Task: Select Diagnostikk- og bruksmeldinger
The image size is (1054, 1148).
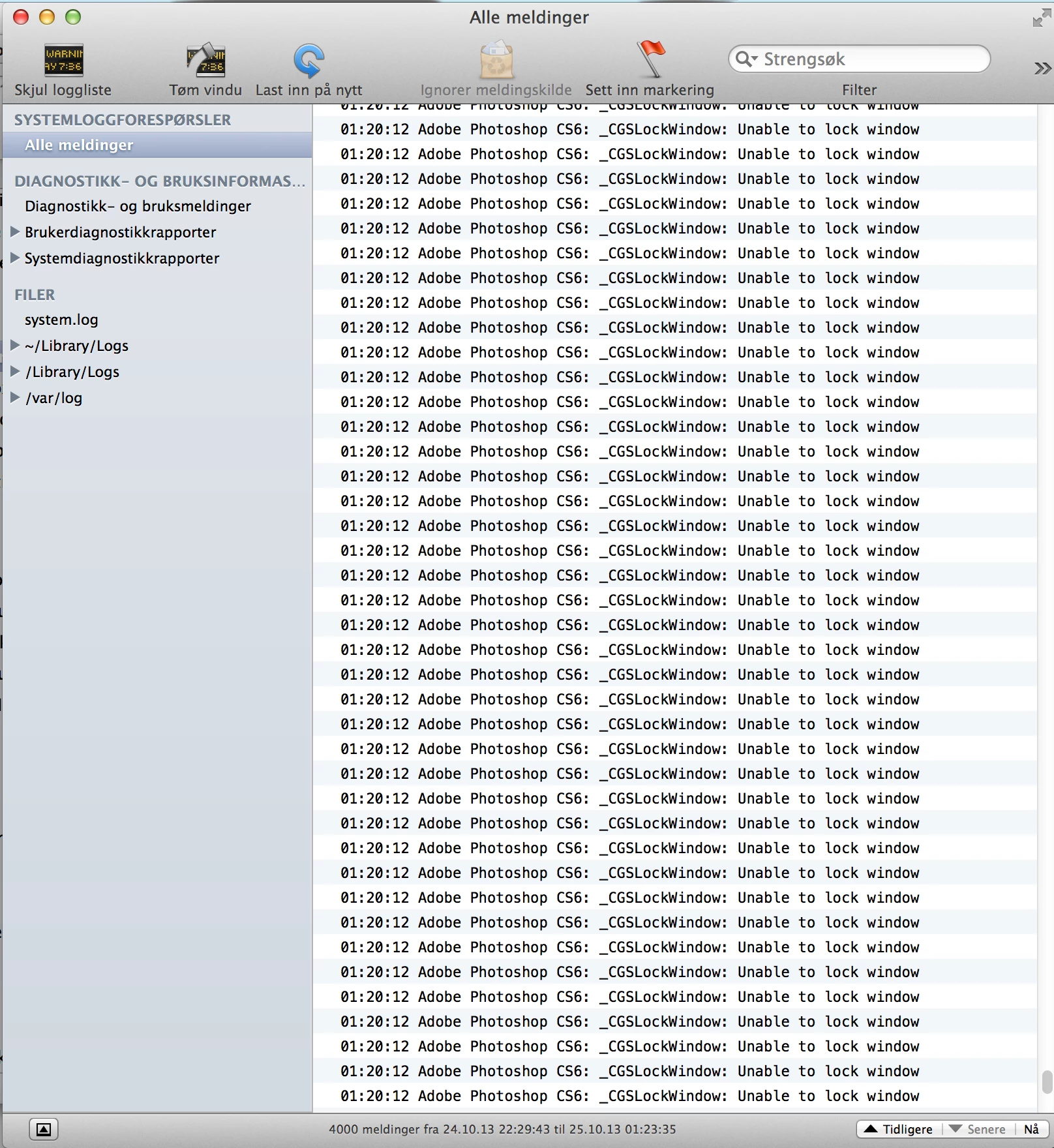Action: point(138,206)
